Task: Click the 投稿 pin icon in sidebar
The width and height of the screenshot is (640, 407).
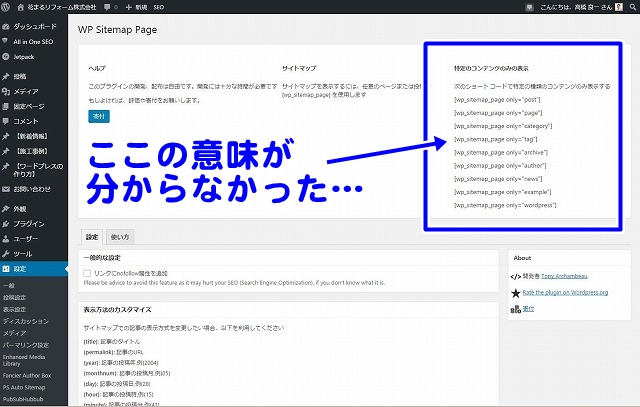Action: coord(7,76)
